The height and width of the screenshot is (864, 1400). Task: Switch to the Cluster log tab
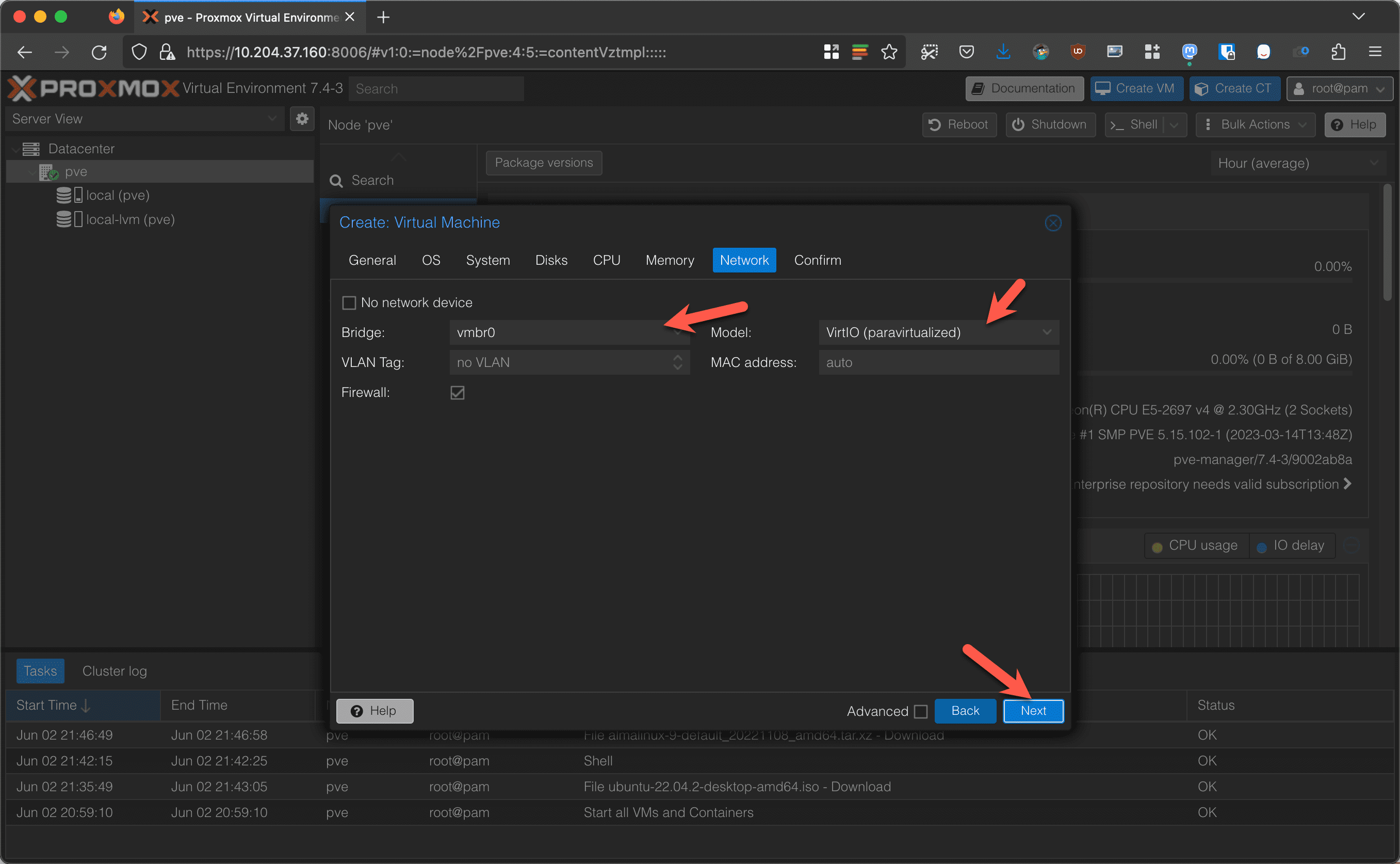[x=114, y=671]
